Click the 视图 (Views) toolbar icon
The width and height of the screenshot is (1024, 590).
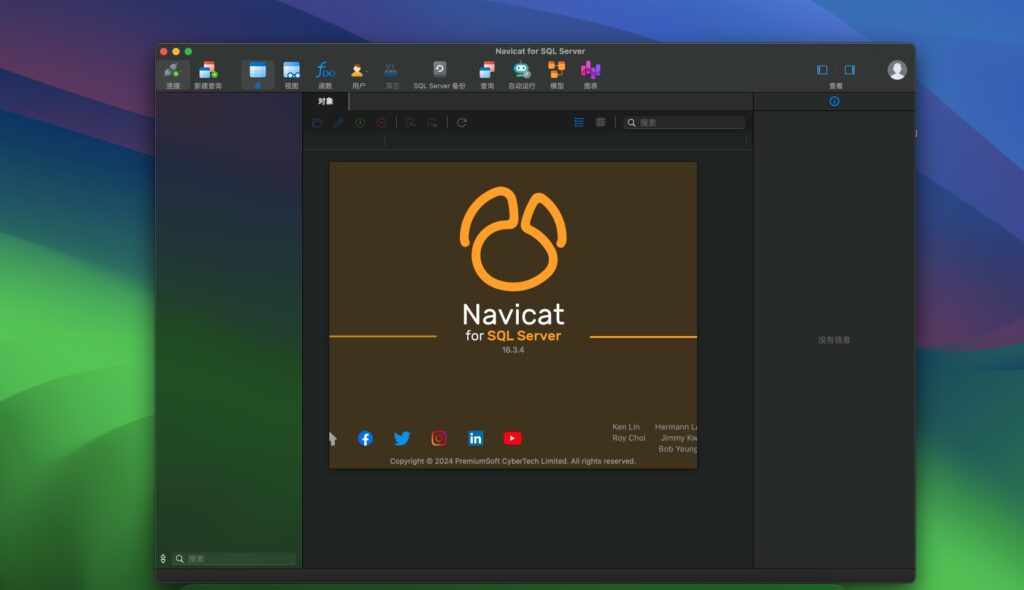[x=292, y=70]
